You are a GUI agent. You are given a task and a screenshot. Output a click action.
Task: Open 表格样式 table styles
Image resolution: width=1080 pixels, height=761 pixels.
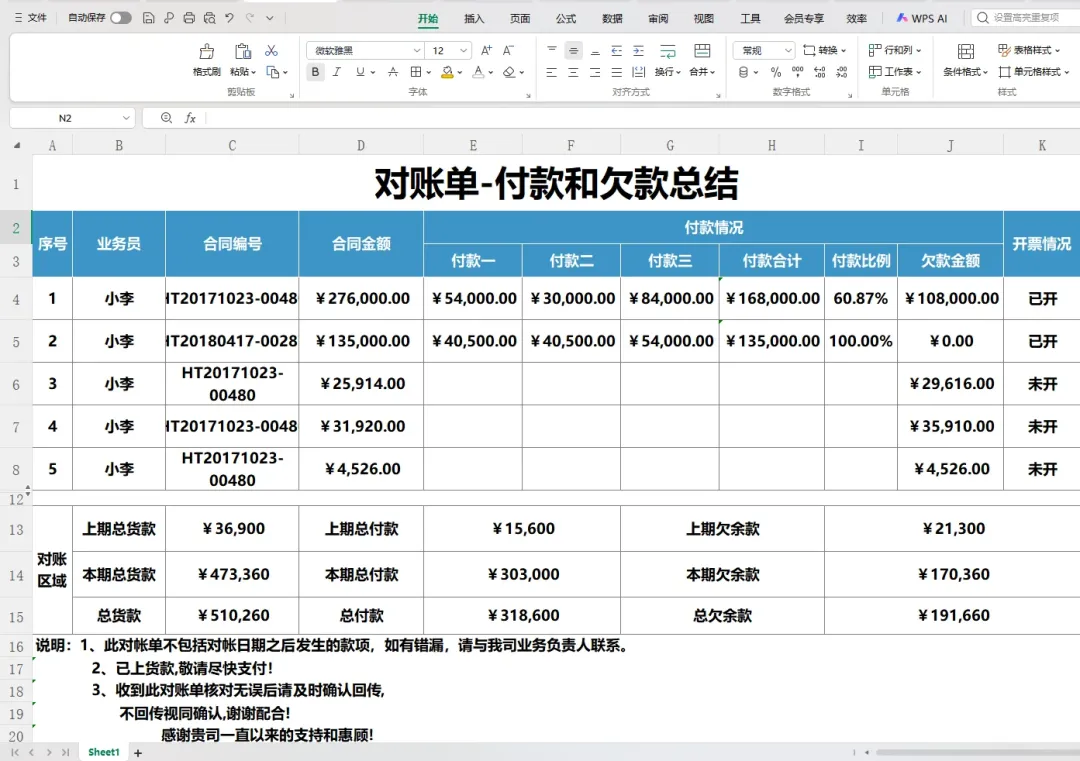click(x=1029, y=50)
